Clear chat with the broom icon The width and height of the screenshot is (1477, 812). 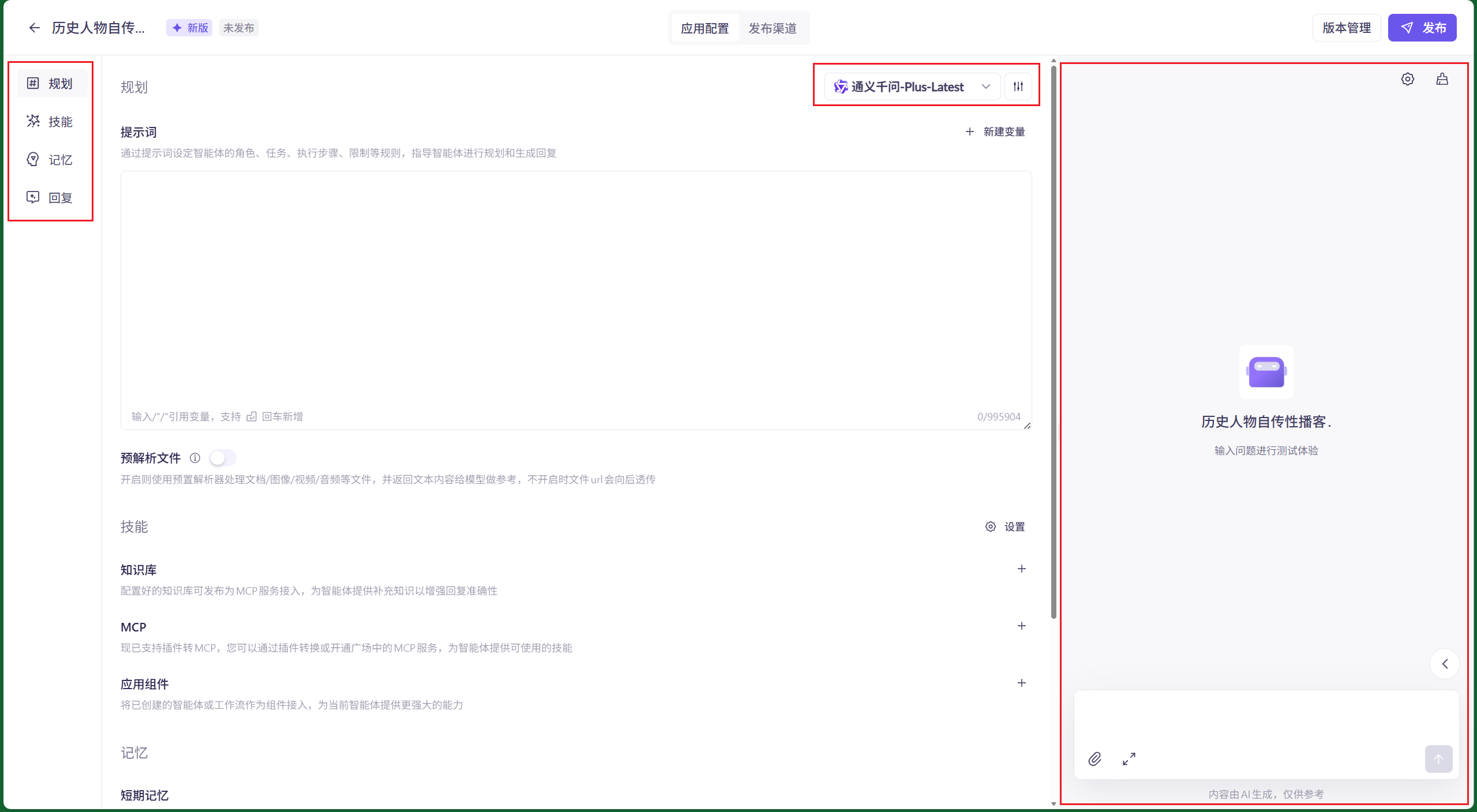tap(1442, 79)
